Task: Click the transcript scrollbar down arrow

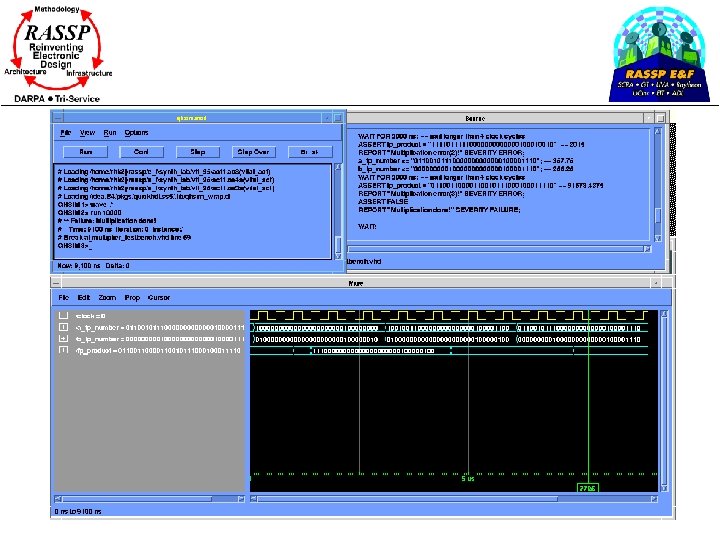Action: (338, 256)
